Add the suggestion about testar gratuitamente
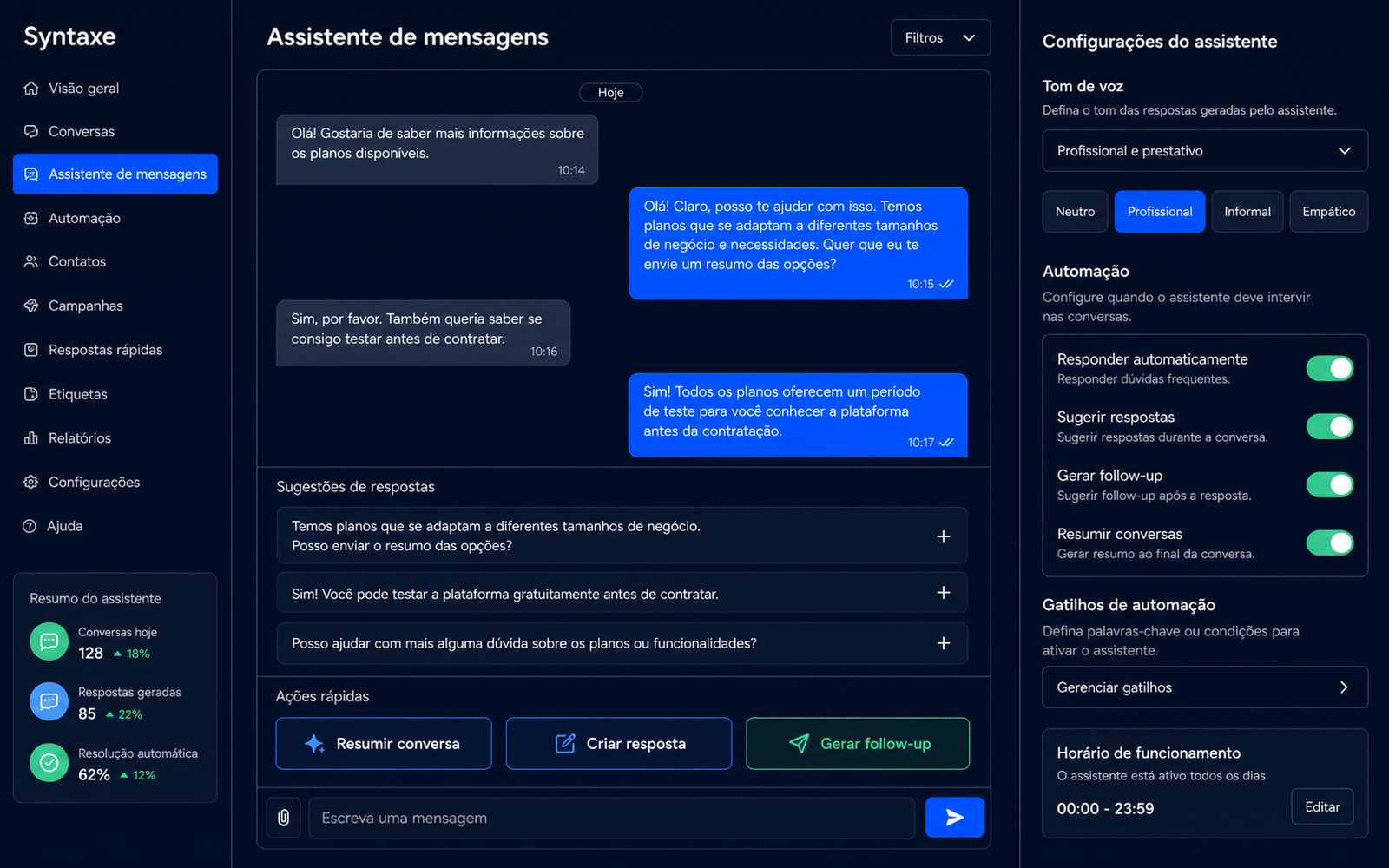Screen dimensions: 1389x868 tap(944, 593)
